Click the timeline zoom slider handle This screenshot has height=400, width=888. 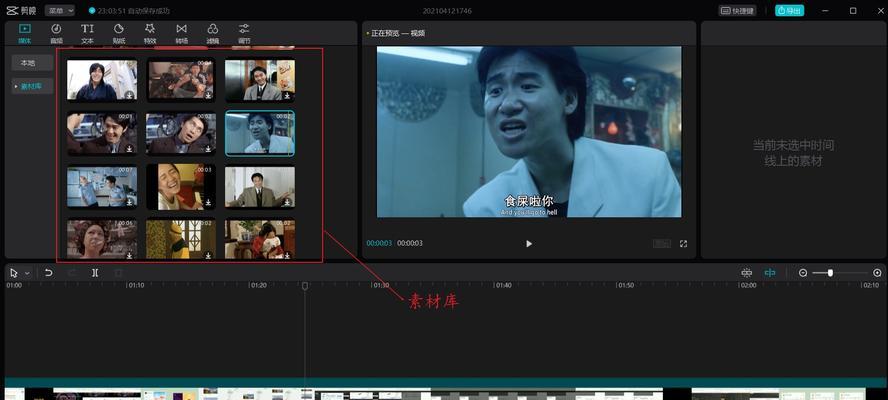coord(830,273)
